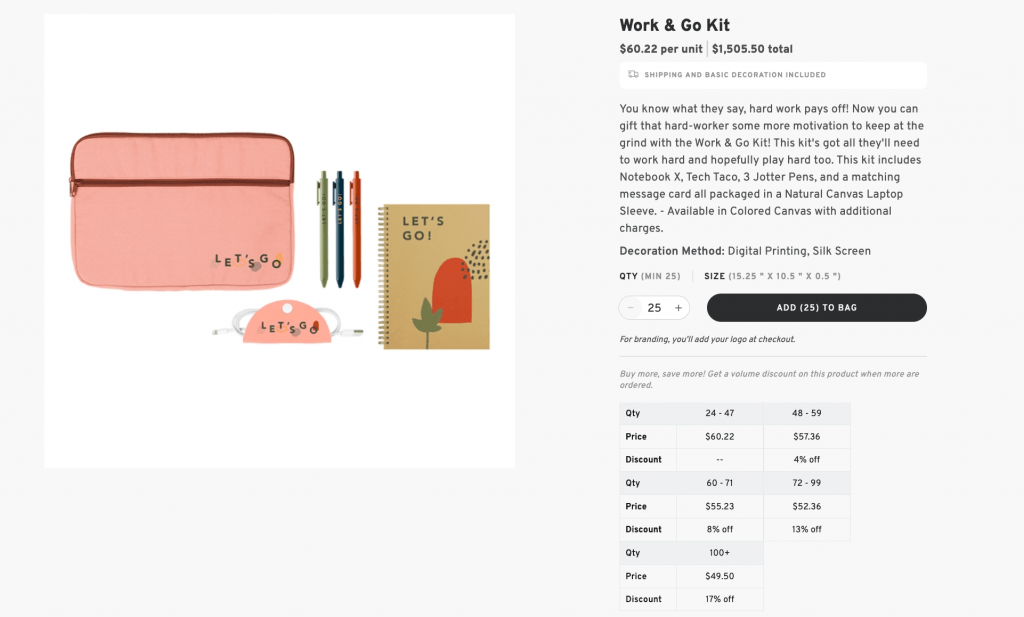Screen dimensions: 1024x617
Task: Click the branding logo checkout note
Action: pos(706,339)
